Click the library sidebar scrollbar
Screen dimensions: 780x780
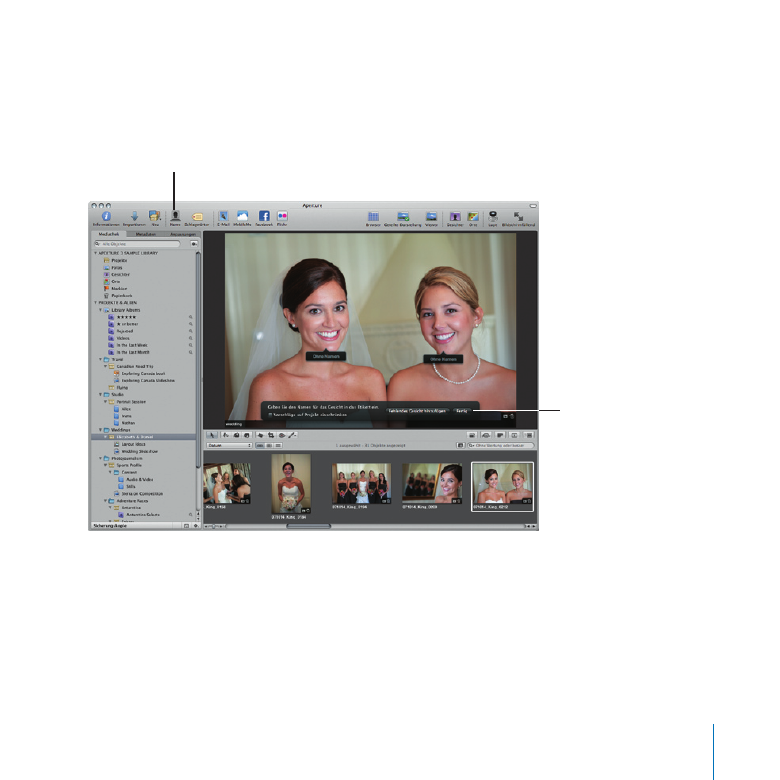click(x=198, y=360)
